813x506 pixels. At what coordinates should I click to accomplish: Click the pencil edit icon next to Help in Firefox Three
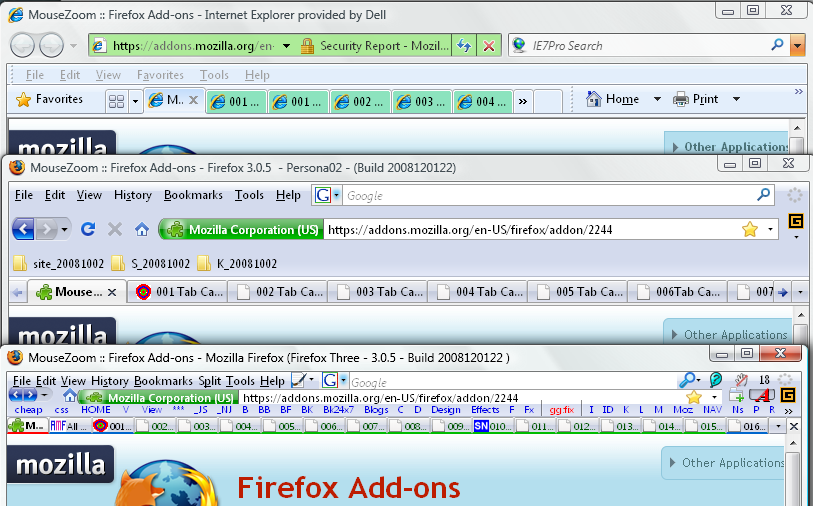[x=298, y=380]
